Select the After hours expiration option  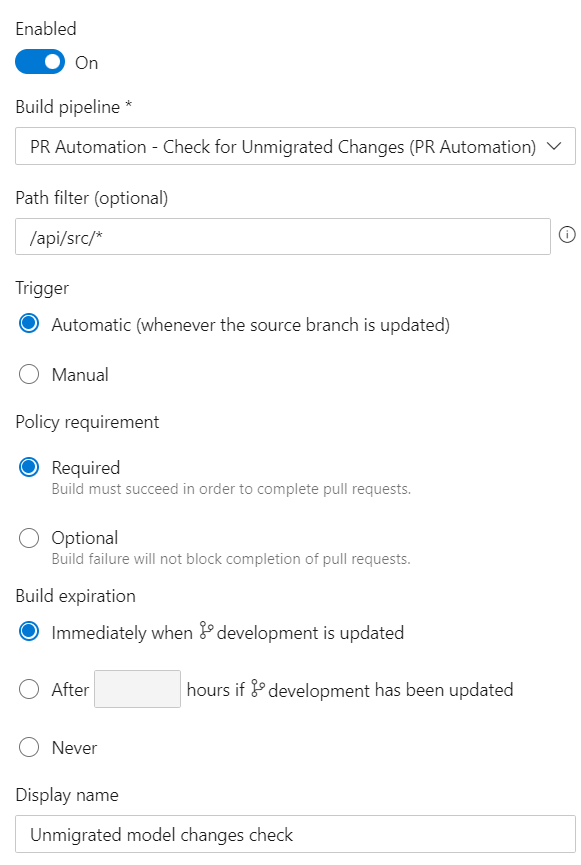(x=29, y=689)
